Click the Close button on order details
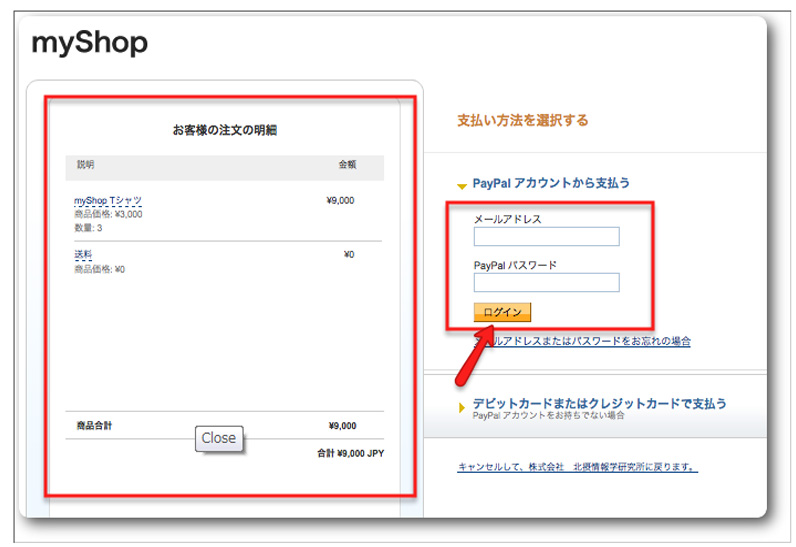Screen dimensions: 796x547 219,438
